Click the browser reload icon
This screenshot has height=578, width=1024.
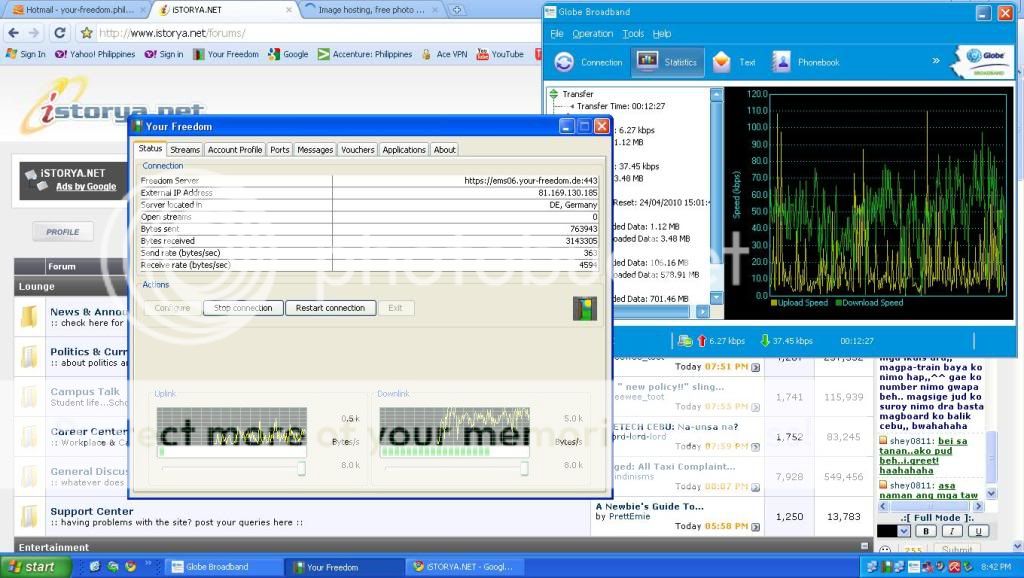(x=60, y=33)
